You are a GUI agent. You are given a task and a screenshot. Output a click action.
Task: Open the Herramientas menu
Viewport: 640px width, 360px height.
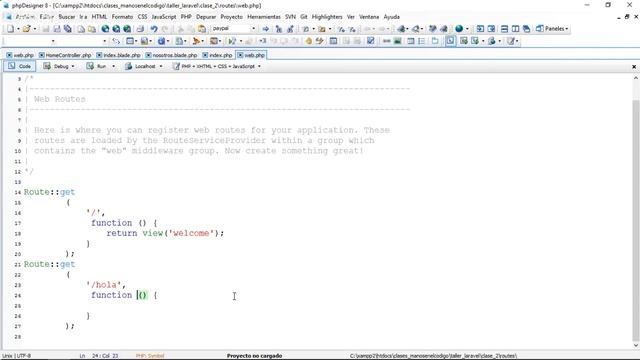point(264,17)
